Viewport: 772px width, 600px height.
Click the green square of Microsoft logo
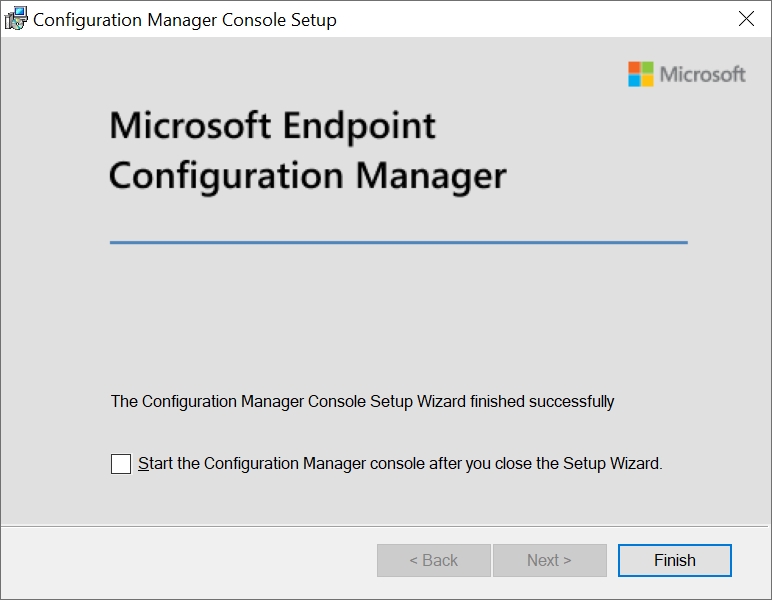[x=647, y=68]
